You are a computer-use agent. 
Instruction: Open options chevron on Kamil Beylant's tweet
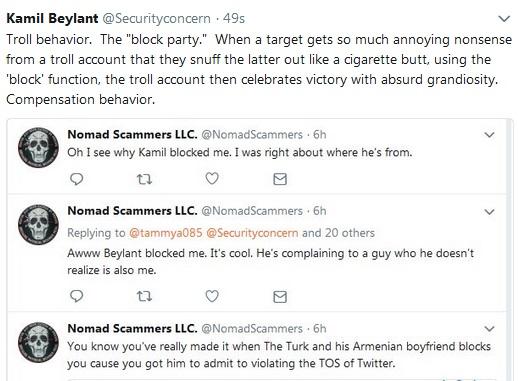504,19
